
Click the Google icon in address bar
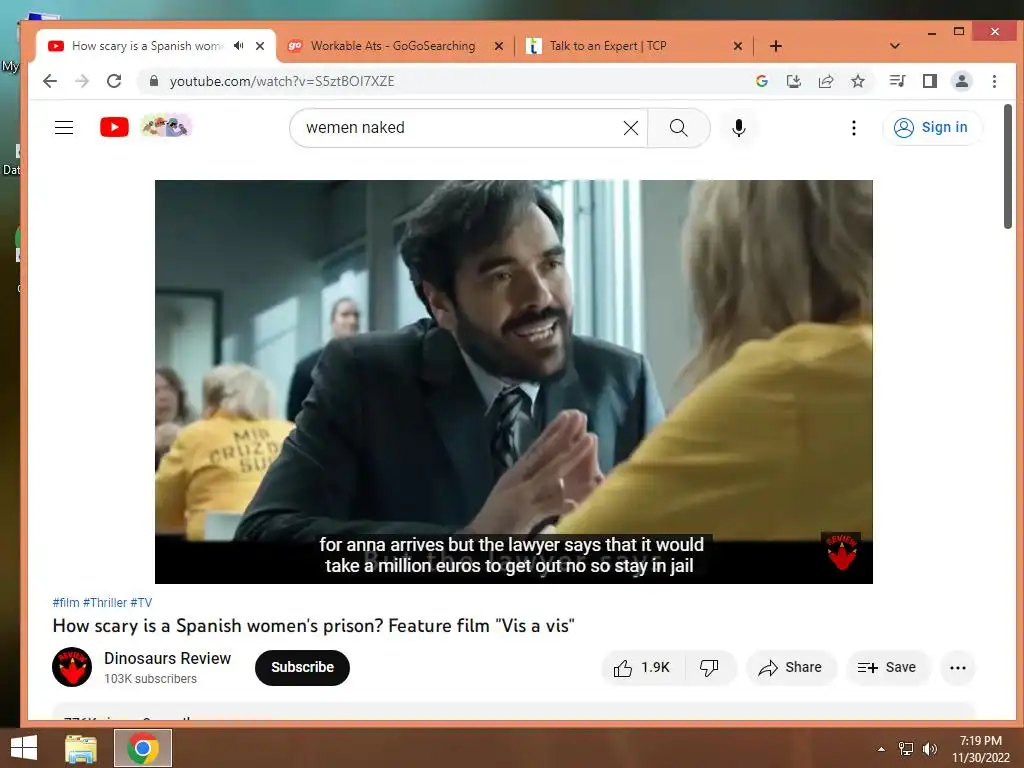(x=761, y=81)
